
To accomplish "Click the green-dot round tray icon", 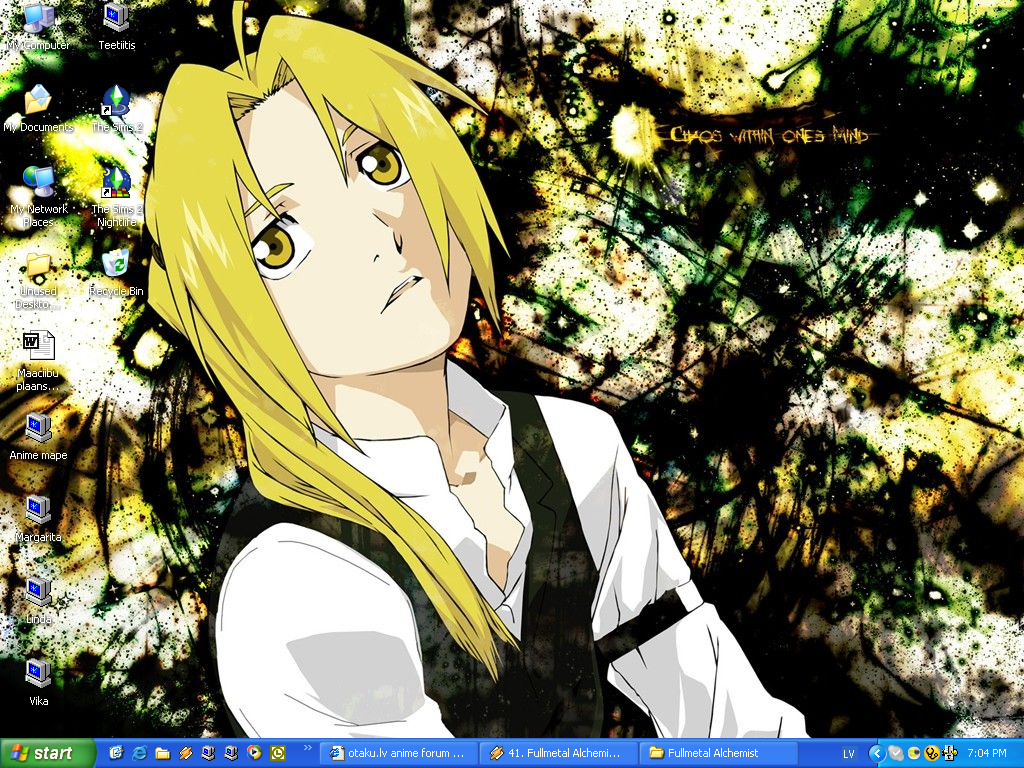I will tap(914, 754).
